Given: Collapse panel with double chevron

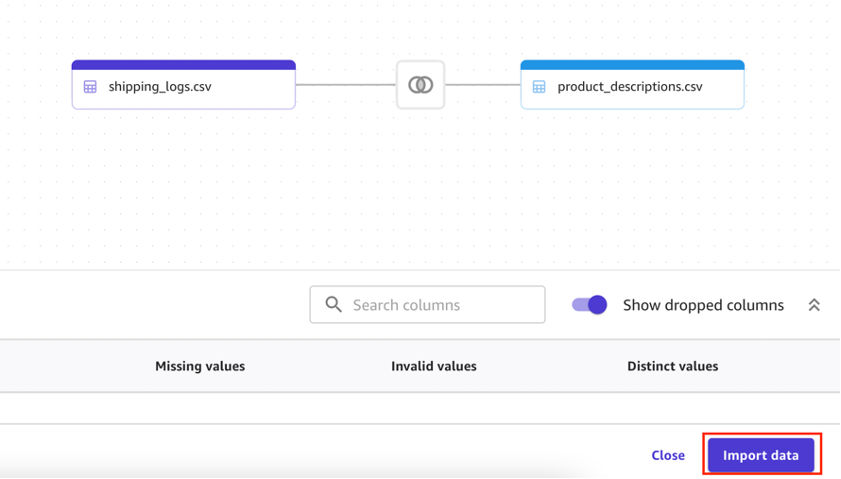Looking at the screenshot, I should [814, 305].
